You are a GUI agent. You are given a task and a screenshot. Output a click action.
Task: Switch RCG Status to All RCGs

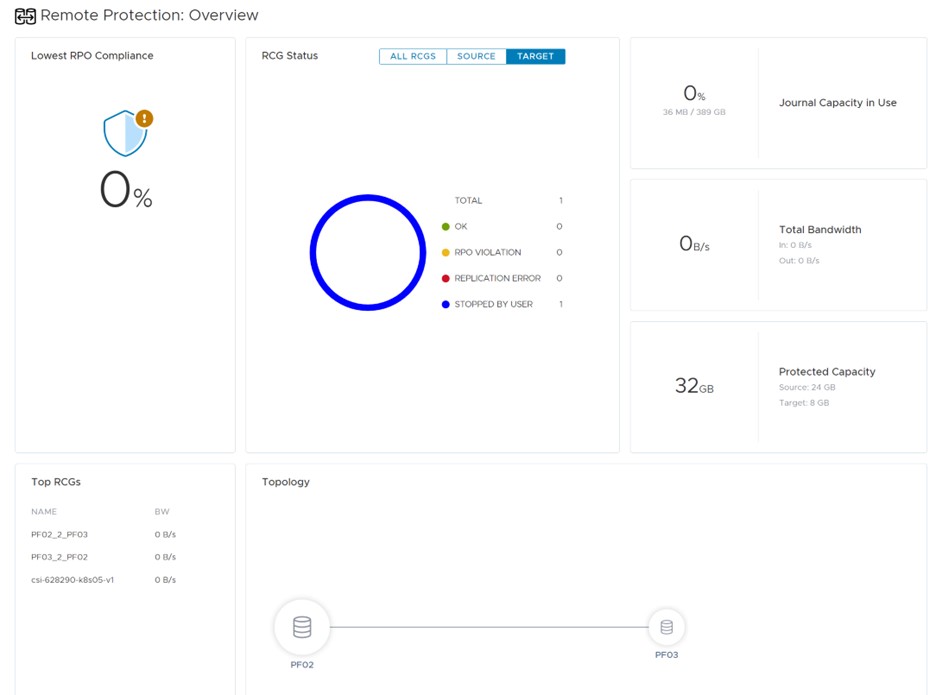[413, 57]
